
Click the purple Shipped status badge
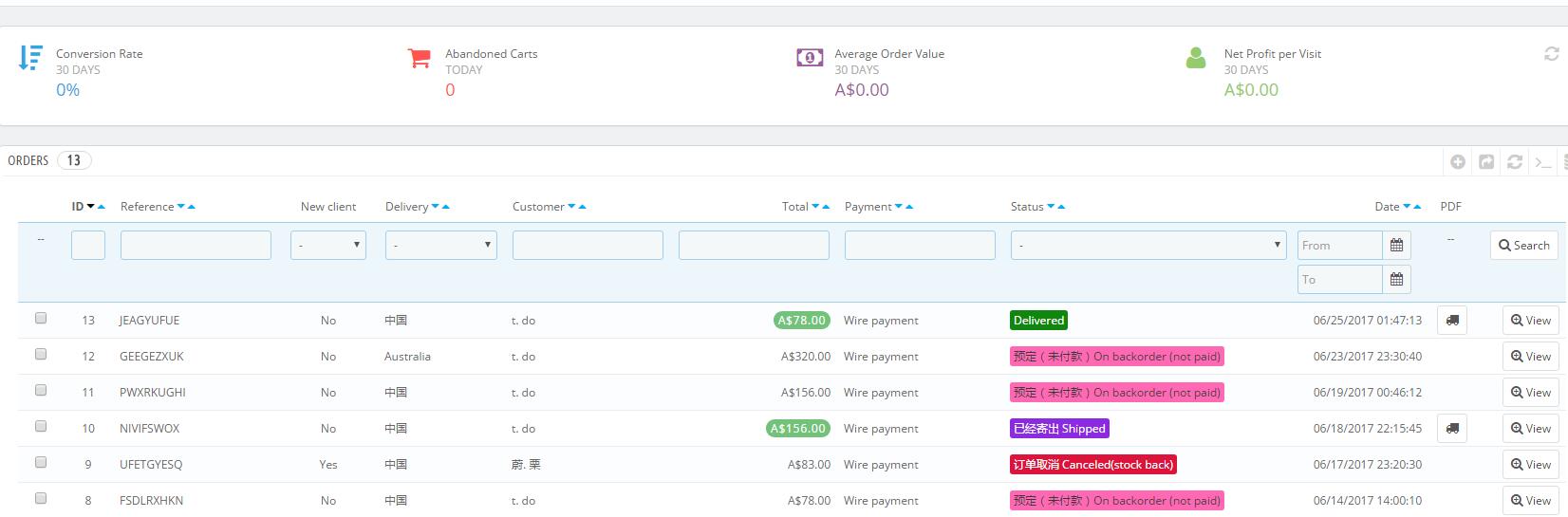pyautogui.click(x=1059, y=429)
